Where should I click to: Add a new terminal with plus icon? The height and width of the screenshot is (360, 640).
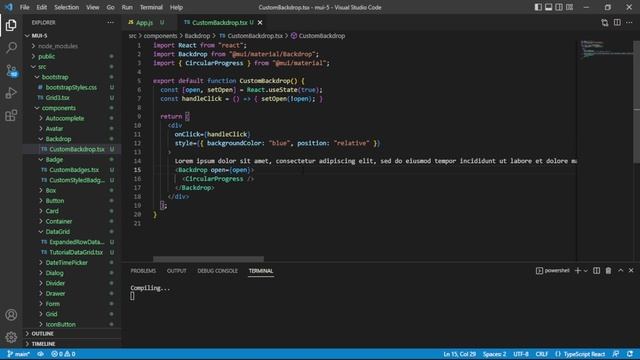577,271
